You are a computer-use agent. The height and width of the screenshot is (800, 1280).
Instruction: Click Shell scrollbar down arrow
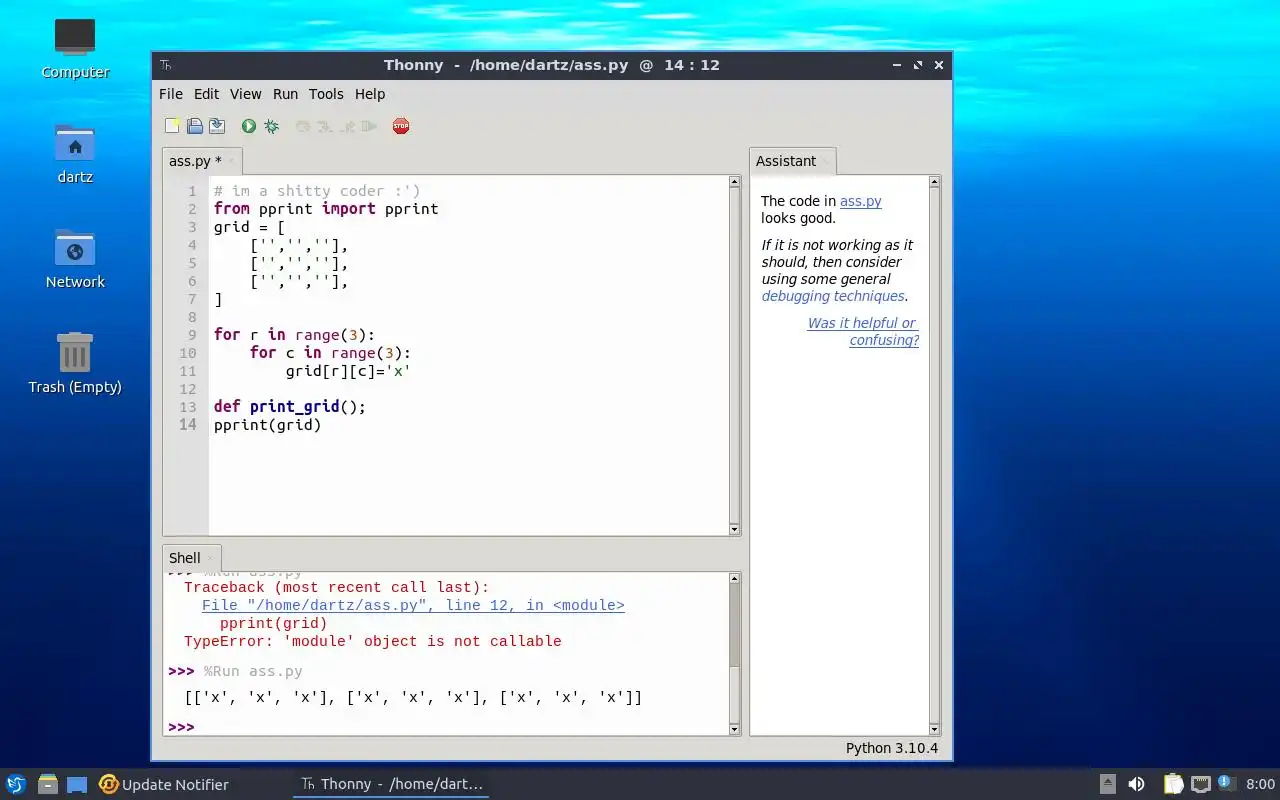tap(734, 729)
